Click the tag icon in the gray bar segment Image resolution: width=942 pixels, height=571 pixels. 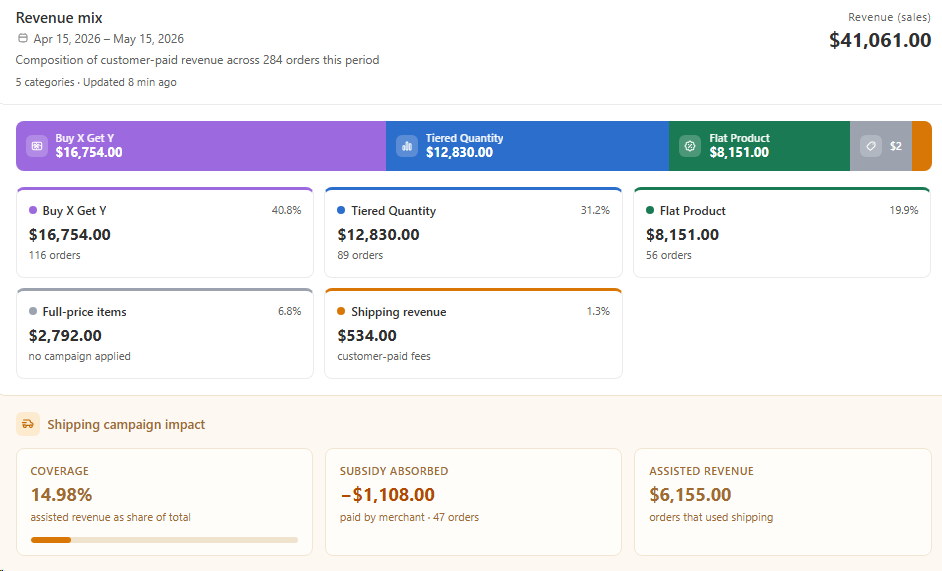[x=871, y=146]
